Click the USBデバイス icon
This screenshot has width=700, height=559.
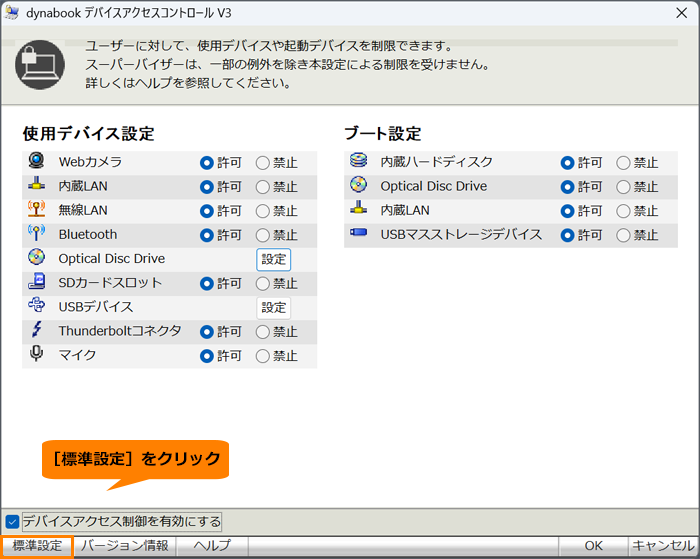tap(36, 305)
